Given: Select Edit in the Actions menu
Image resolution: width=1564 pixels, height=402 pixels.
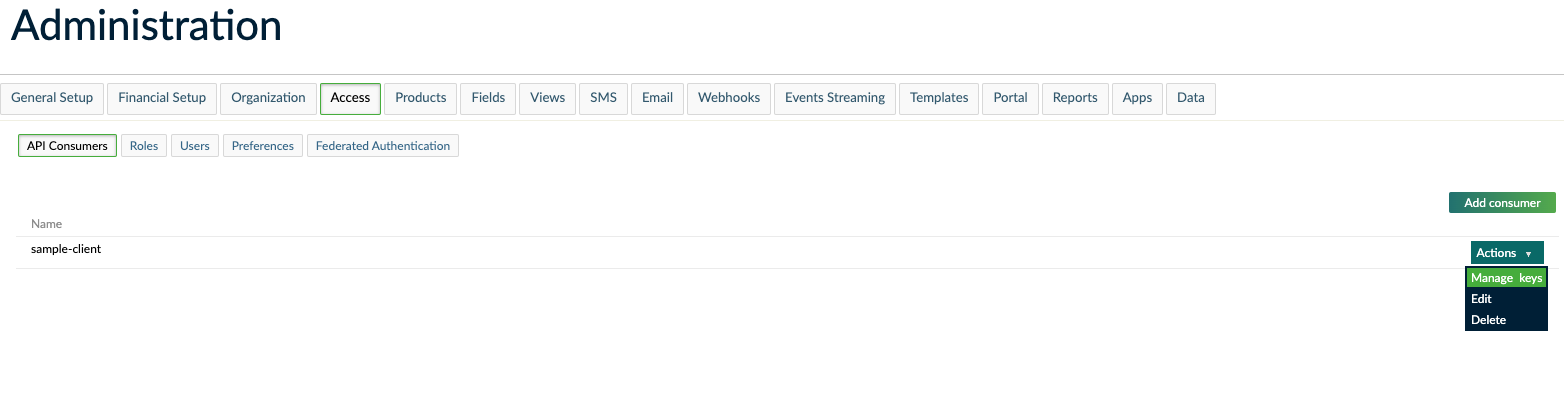Looking at the screenshot, I should click(1507, 299).
